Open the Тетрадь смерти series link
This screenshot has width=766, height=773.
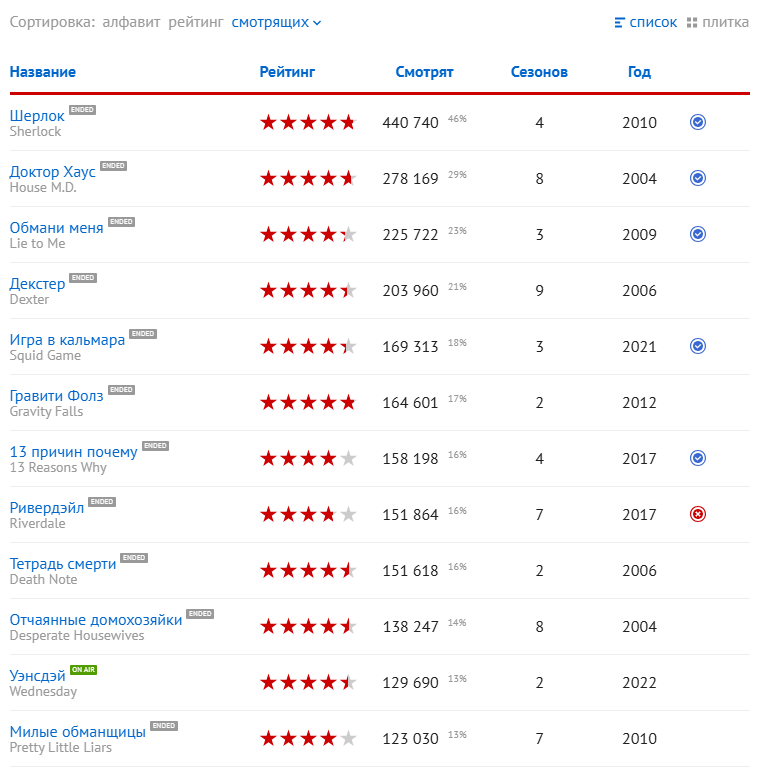click(63, 564)
